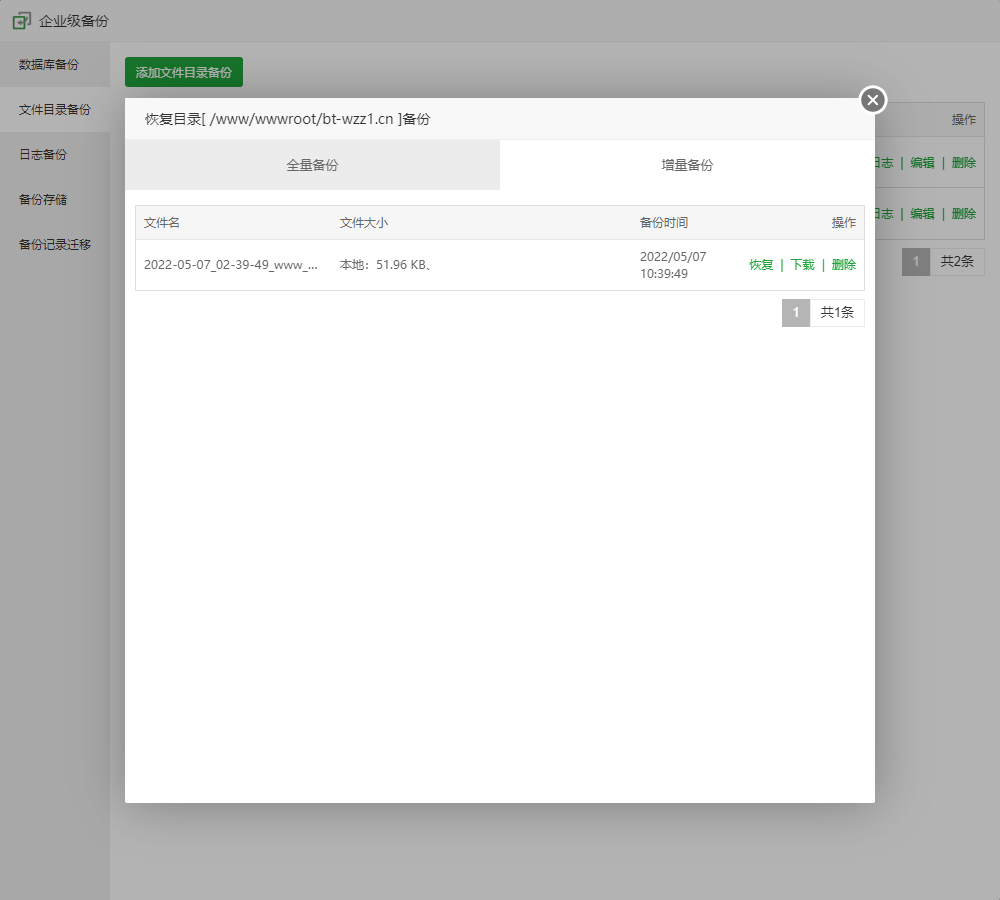
Task: Click 恢复 for the 2022-05-07 backup
Action: click(761, 265)
